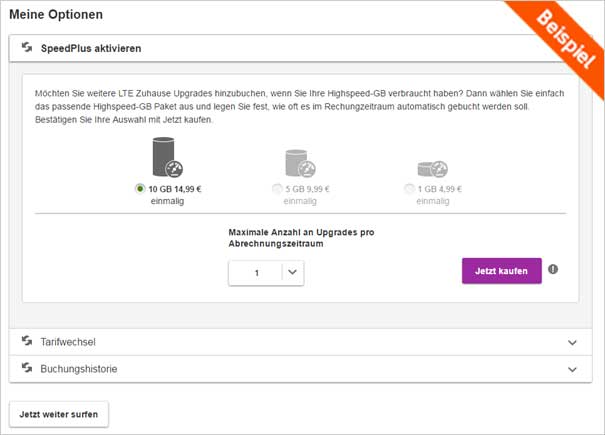Screen dimensions: 605x435
Task: Expand Tarifwechsel using its chevron
Action: [x=572, y=342]
